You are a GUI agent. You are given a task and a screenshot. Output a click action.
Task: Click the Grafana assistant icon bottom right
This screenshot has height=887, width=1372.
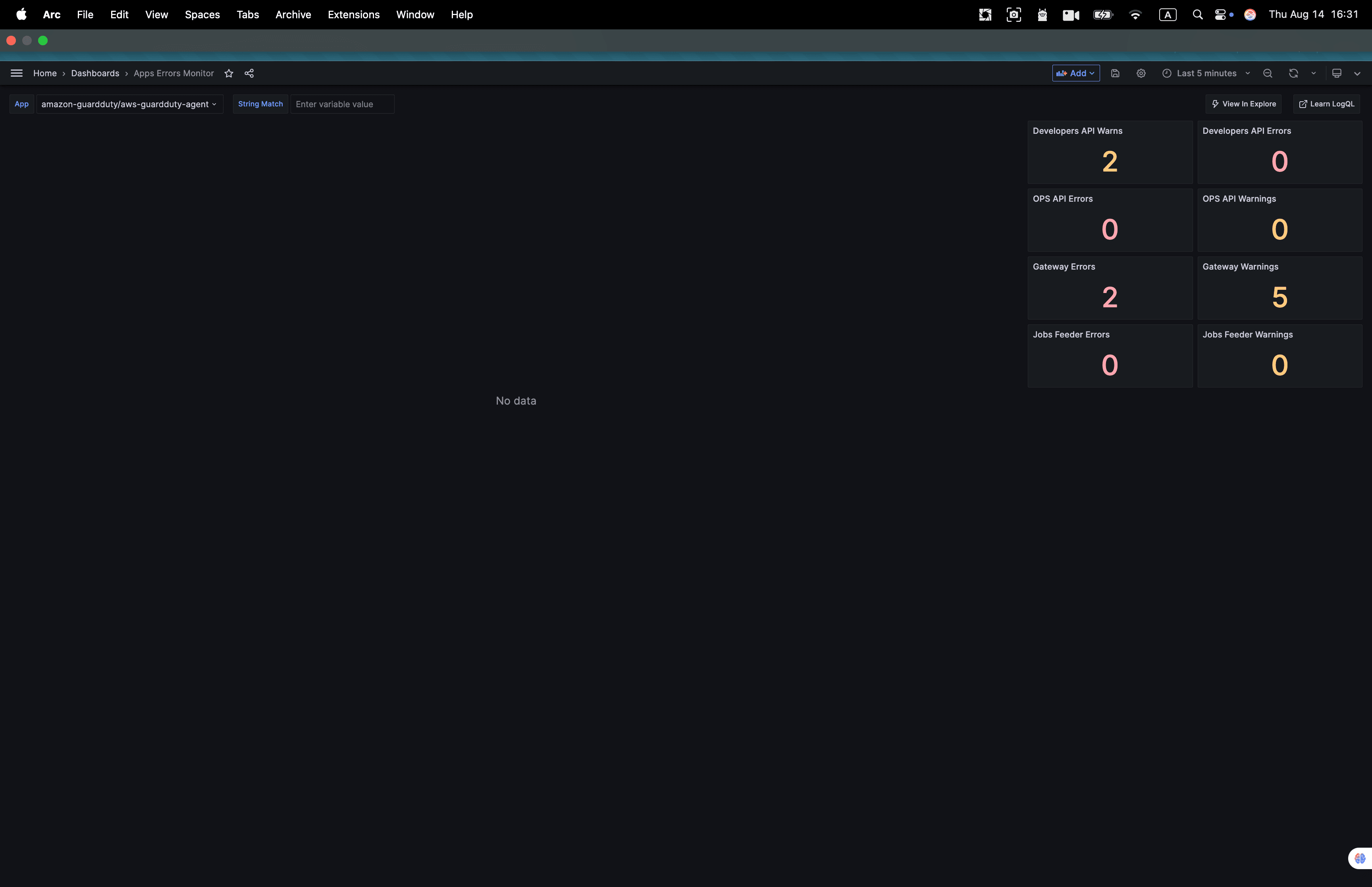pyautogui.click(x=1360, y=858)
